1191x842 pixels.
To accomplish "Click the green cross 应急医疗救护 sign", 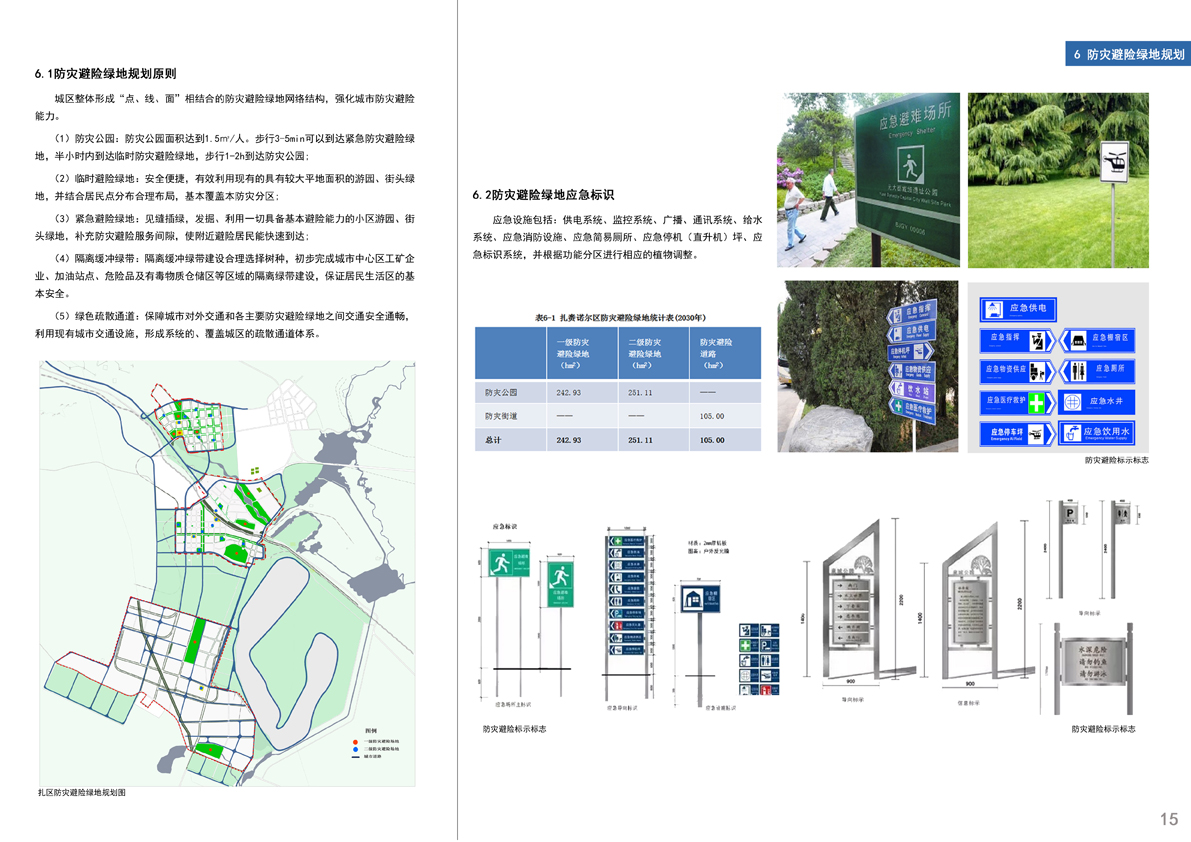I will click(x=1017, y=402).
